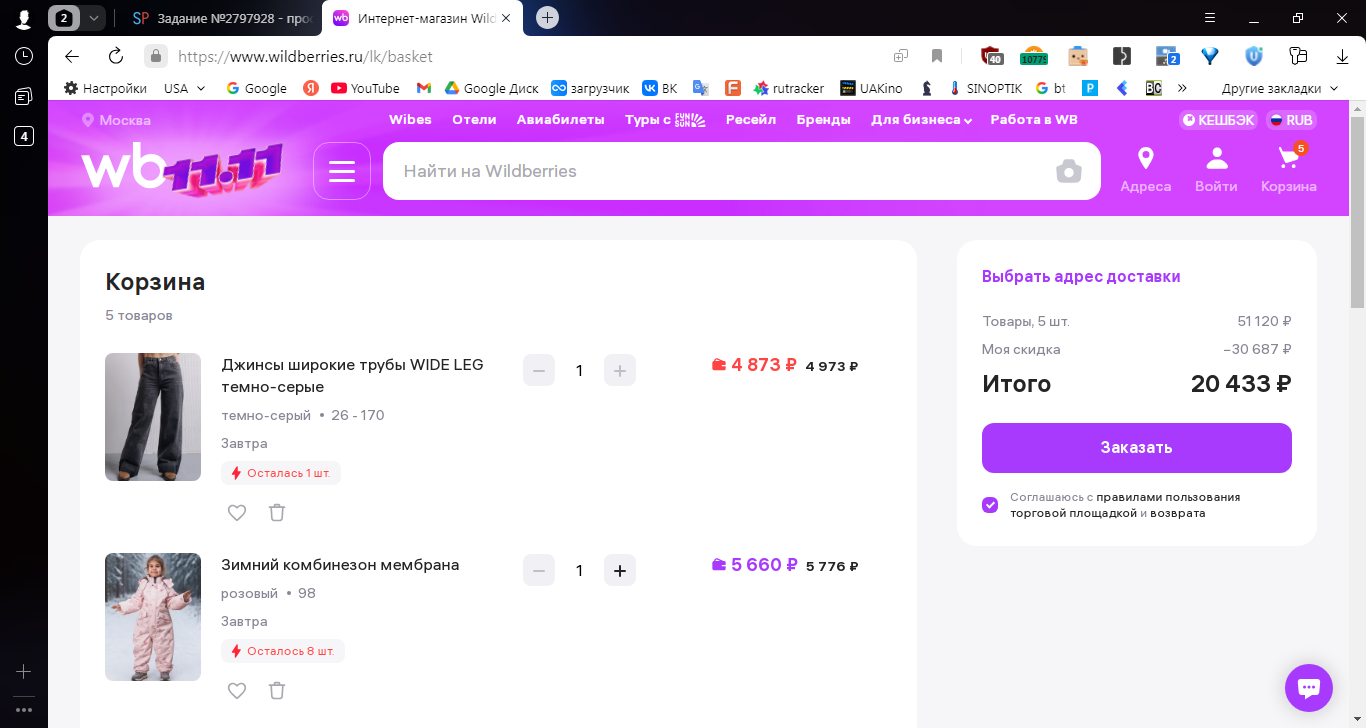Open the Корзина cart icon in header
Image resolution: width=1366 pixels, height=728 pixels.
[1289, 168]
